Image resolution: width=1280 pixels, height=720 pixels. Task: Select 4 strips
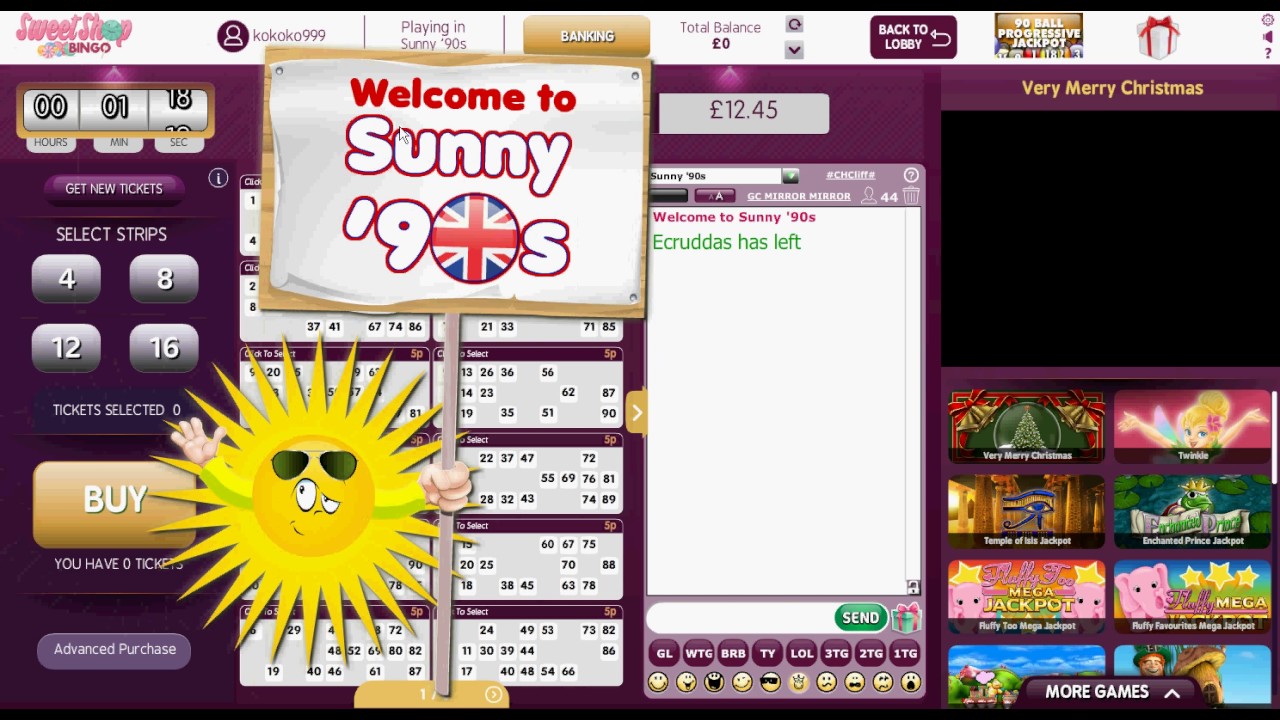(x=66, y=279)
